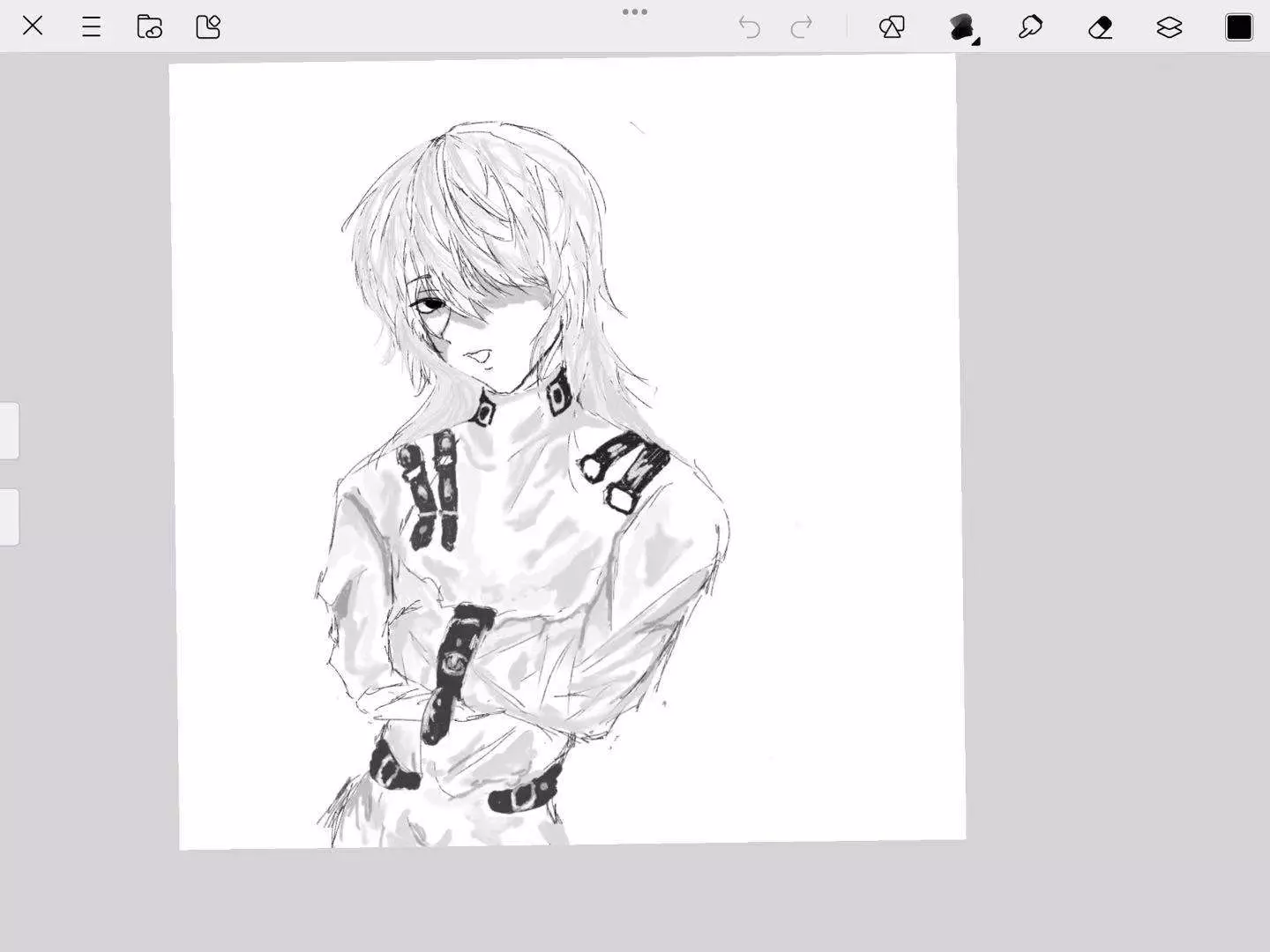This screenshot has width=1270, height=952.
Task: Click the empty white area right of the figure
Action: tap(838, 441)
